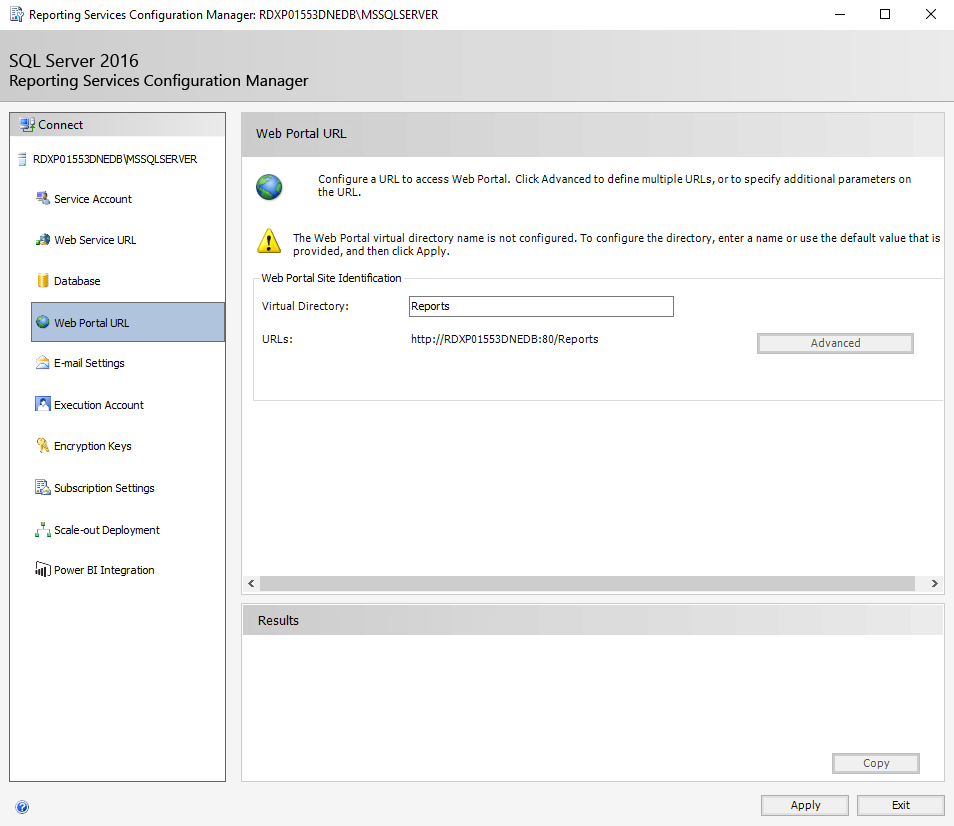The width and height of the screenshot is (954, 826).
Task: Open Subscription Settings page
Action: 104,488
